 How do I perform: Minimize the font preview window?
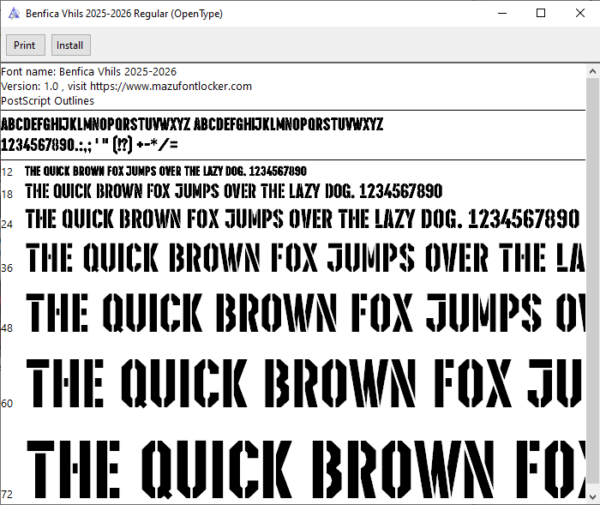[502, 13]
